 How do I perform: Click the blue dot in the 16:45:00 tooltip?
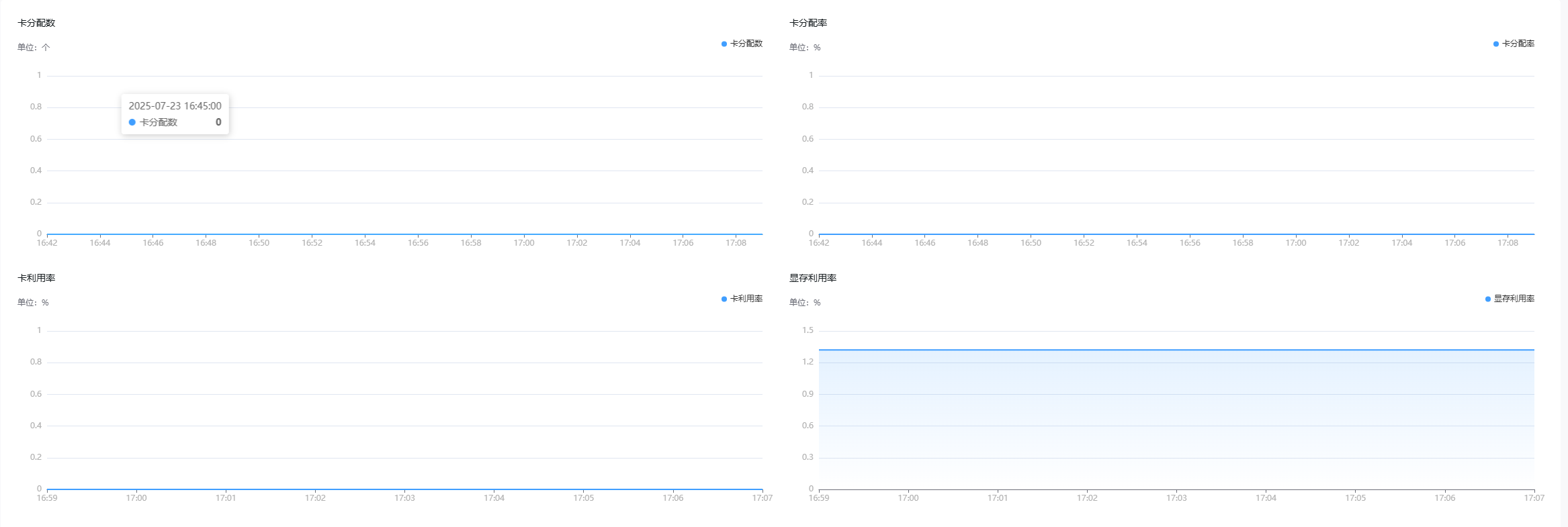pyautogui.click(x=132, y=122)
